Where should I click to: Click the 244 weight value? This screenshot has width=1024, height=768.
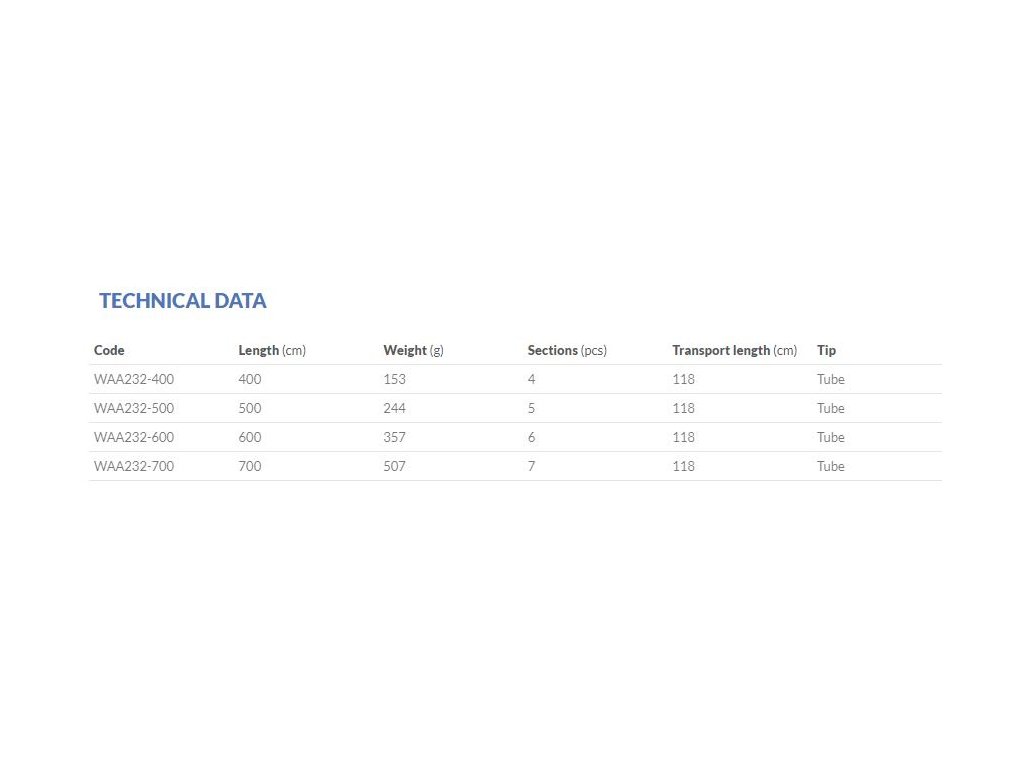[x=395, y=408]
